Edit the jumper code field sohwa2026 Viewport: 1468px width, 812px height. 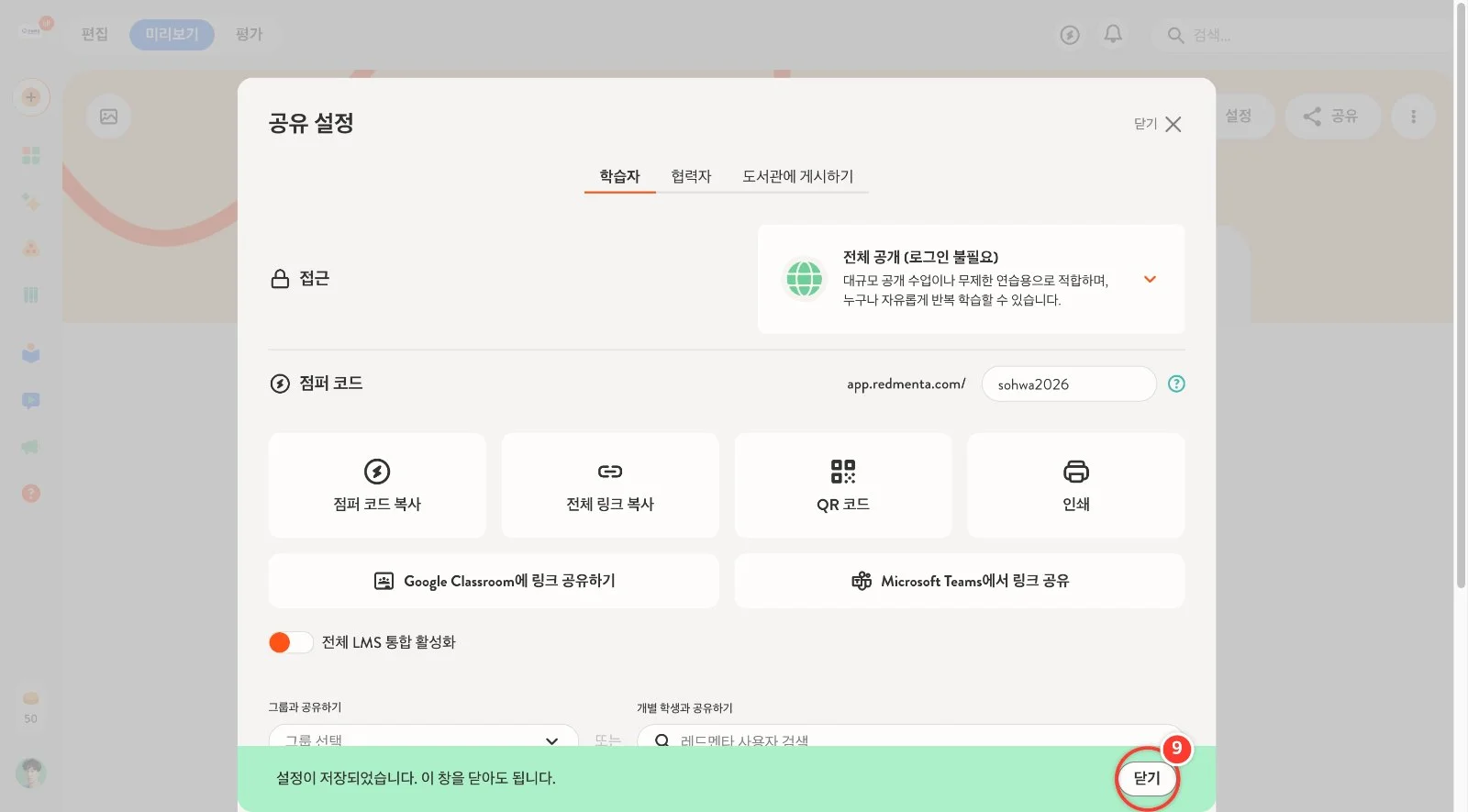[x=1069, y=384]
